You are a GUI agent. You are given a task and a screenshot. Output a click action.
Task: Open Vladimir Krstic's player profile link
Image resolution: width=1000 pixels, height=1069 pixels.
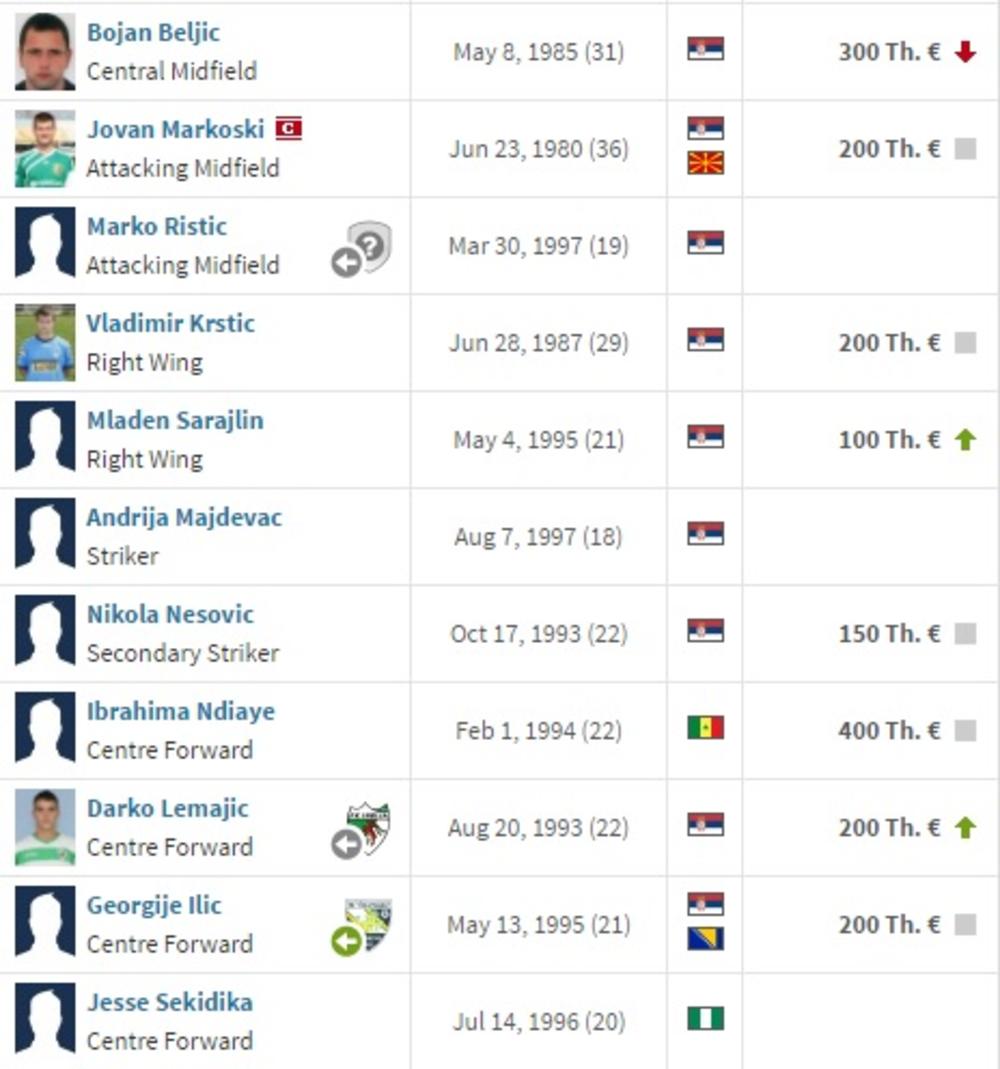(170, 323)
